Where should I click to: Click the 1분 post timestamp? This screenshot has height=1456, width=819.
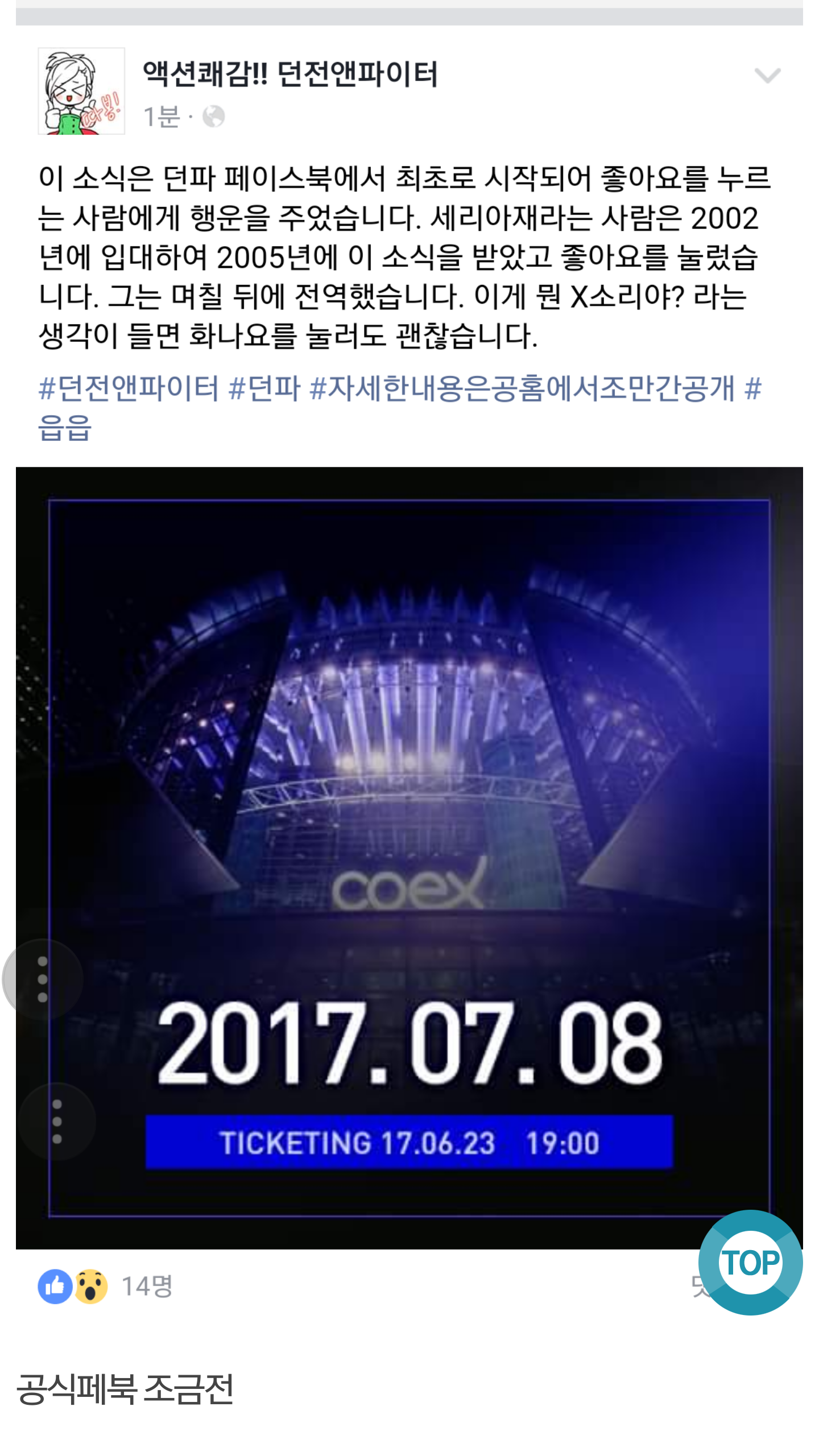pyautogui.click(x=162, y=117)
